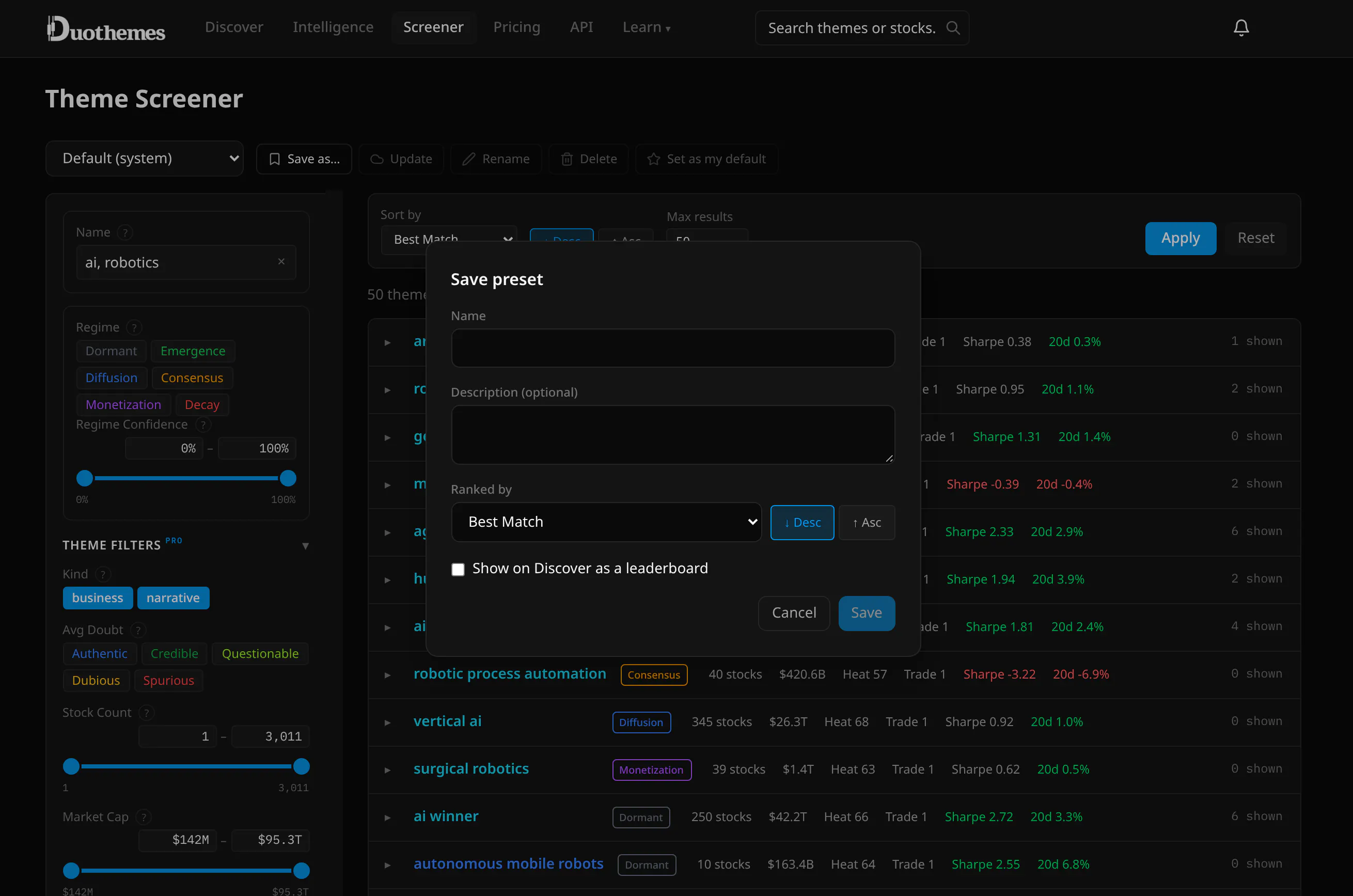Viewport: 1353px width, 896px height.
Task: Open the autonomous mobile robots theme
Action: 508,863
